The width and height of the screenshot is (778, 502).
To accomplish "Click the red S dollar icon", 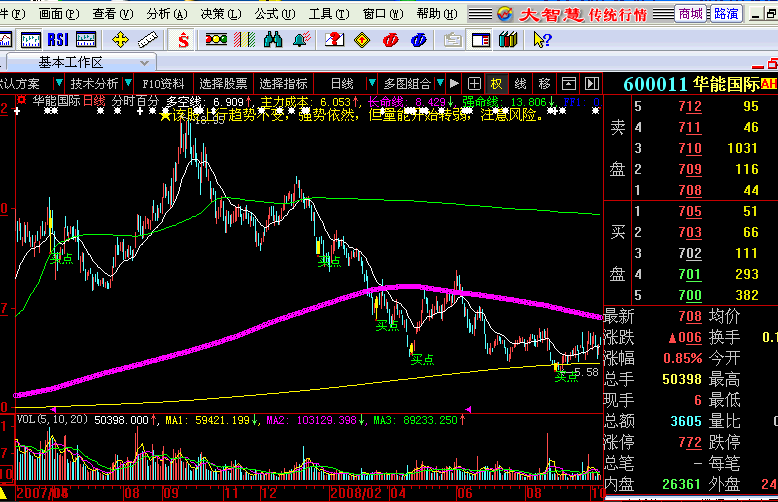I will coord(183,40).
